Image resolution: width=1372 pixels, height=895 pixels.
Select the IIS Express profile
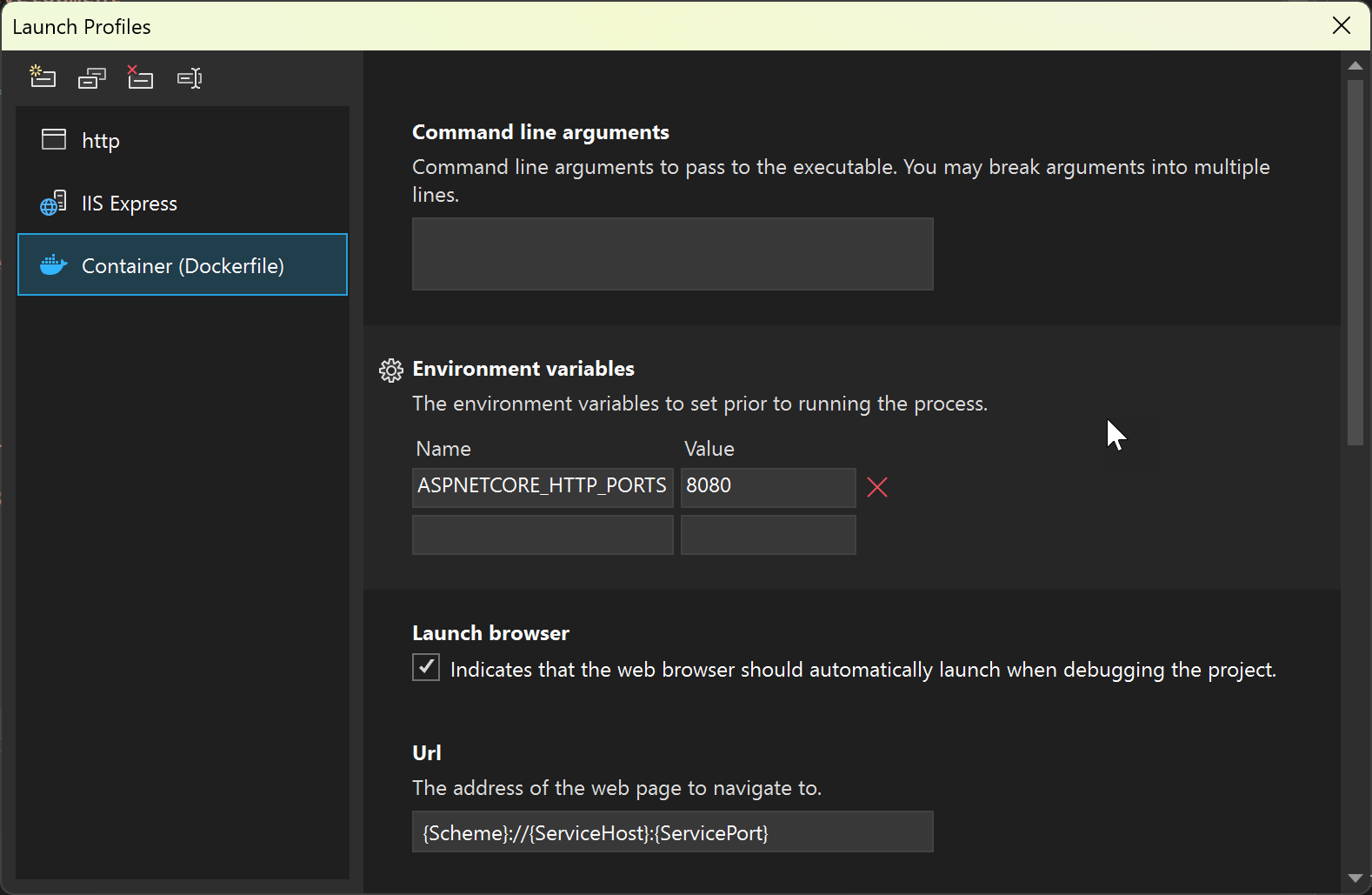[x=183, y=203]
